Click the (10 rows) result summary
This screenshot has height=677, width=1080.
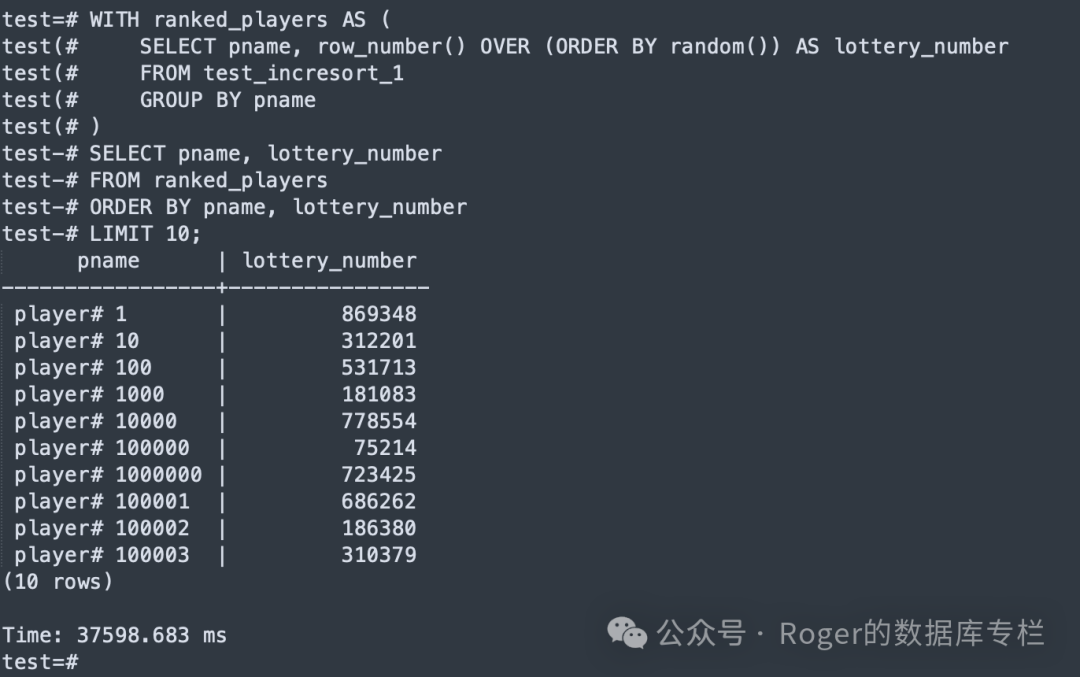58,581
